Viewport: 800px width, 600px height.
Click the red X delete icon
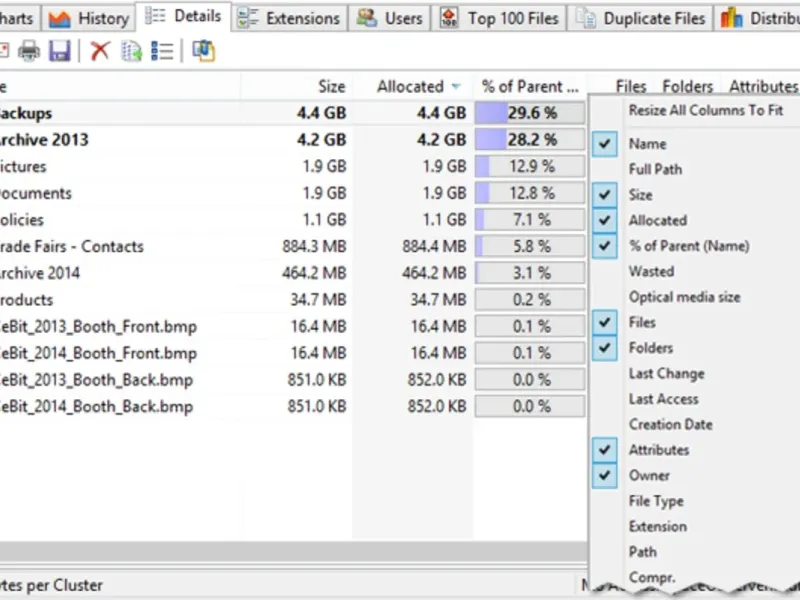[100, 51]
